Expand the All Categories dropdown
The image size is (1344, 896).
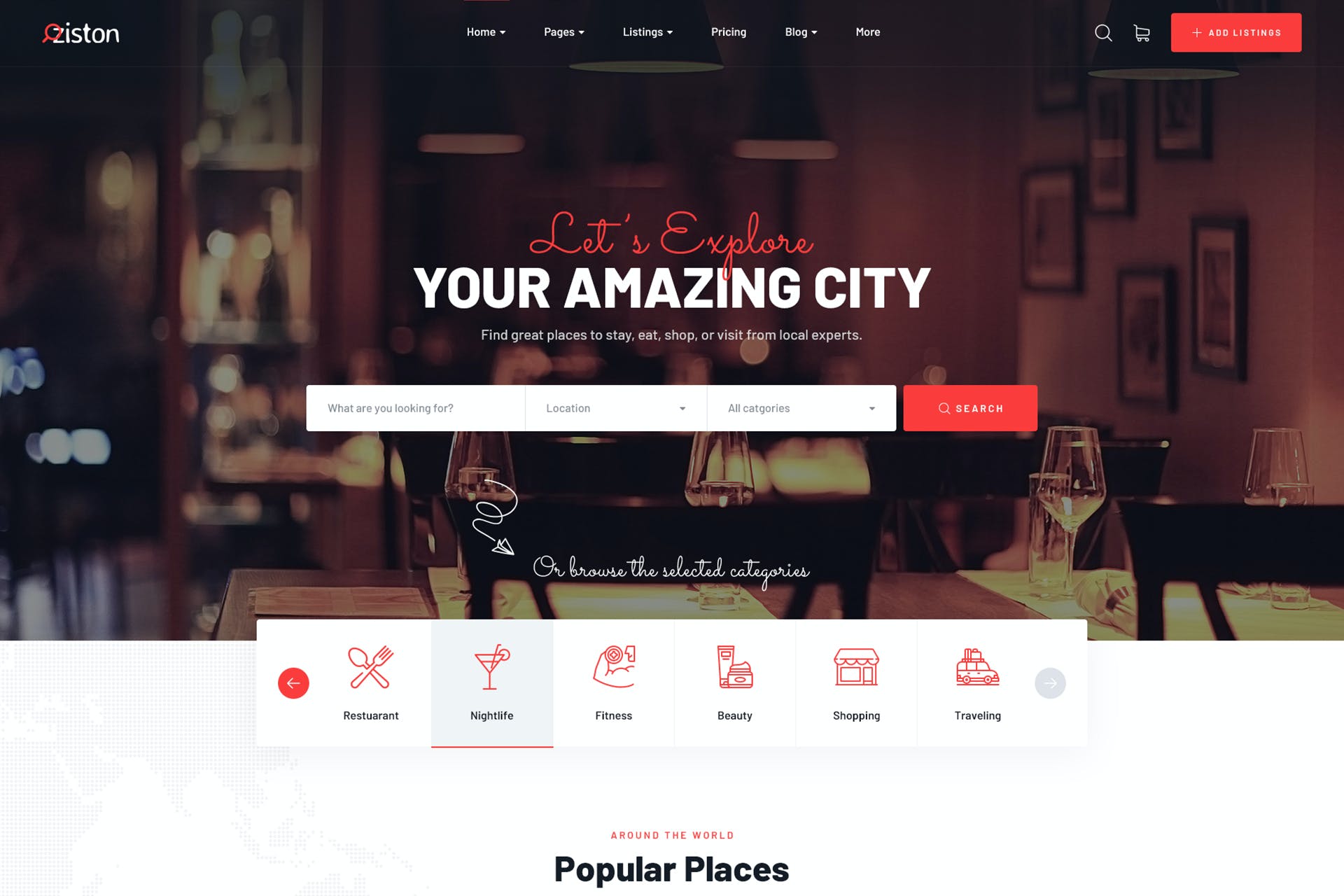(800, 408)
